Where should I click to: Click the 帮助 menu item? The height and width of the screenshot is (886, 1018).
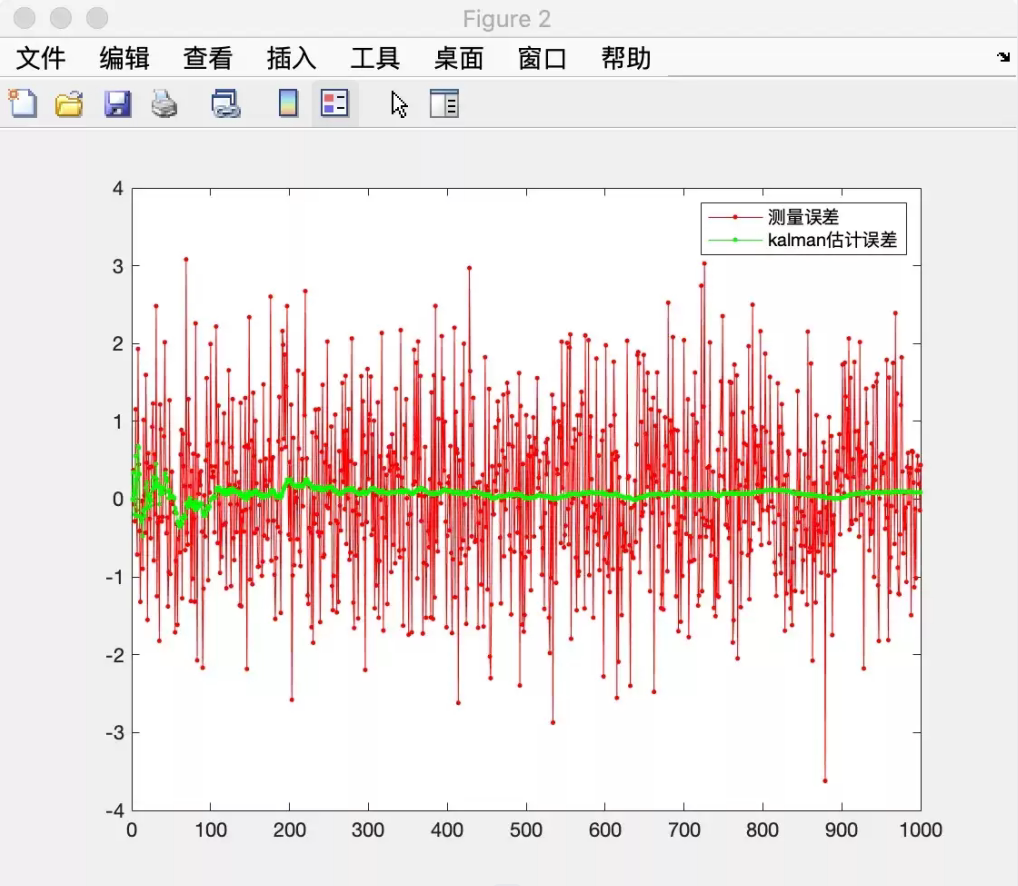click(x=626, y=59)
